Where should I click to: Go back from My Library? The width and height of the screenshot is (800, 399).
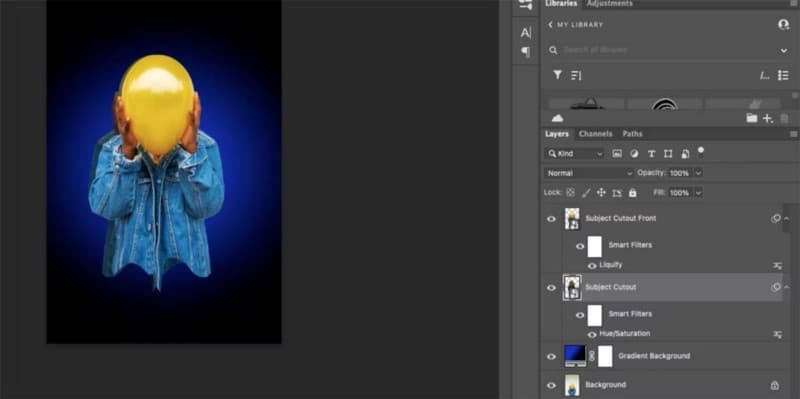pyautogui.click(x=551, y=24)
